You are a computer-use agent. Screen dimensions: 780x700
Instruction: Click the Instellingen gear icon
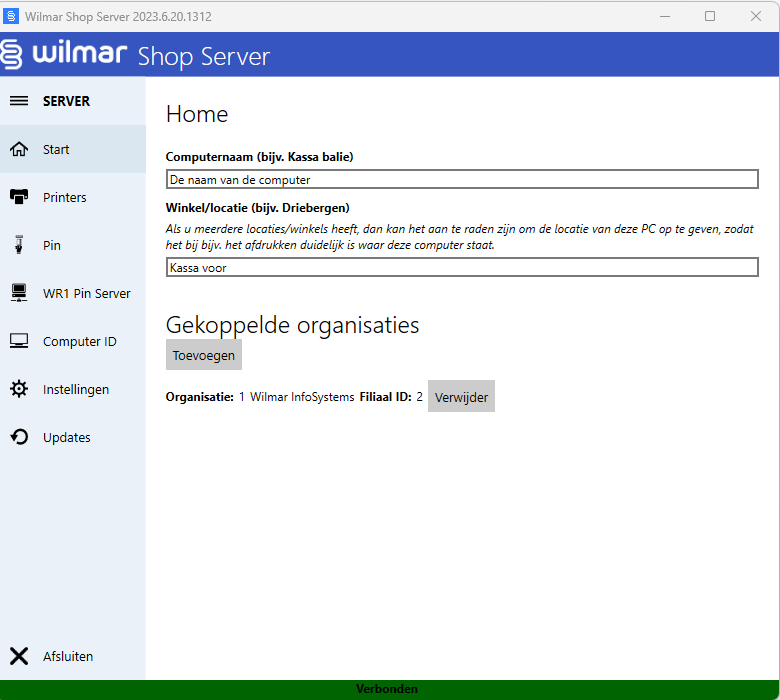click(x=19, y=389)
